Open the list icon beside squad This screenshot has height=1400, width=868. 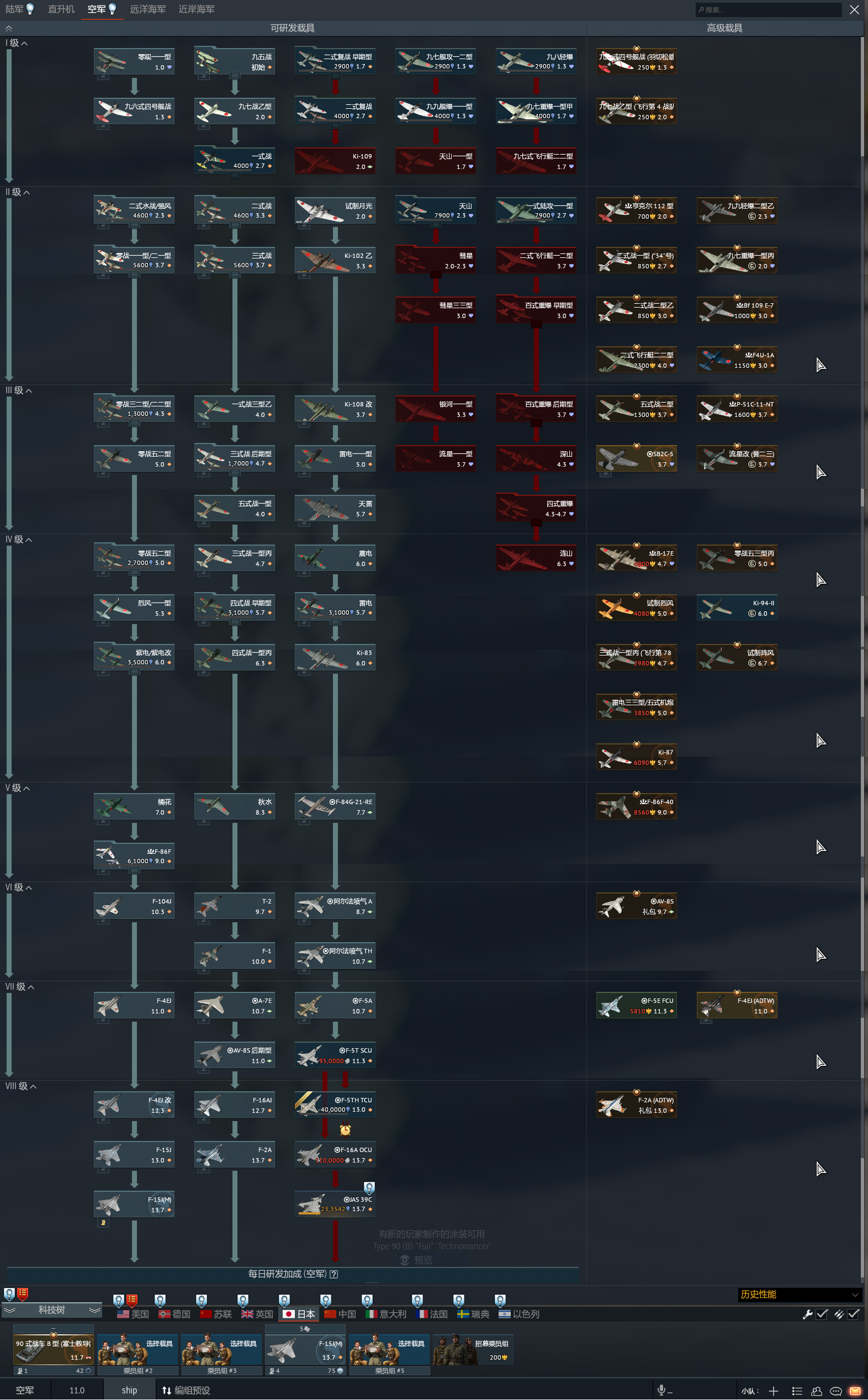pos(797,1391)
